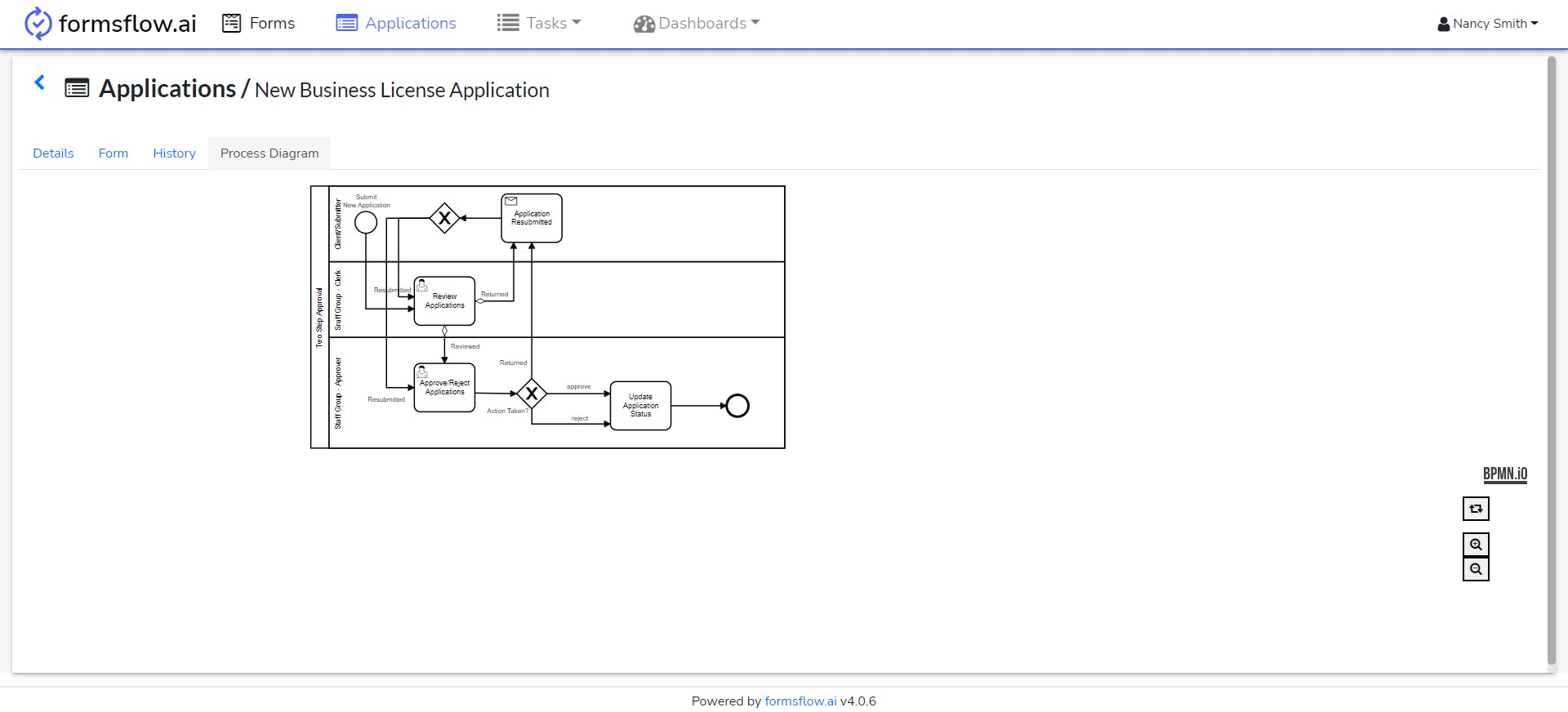This screenshot has height=712, width=1568.
Task: Switch to the History tab
Action: coord(174,154)
